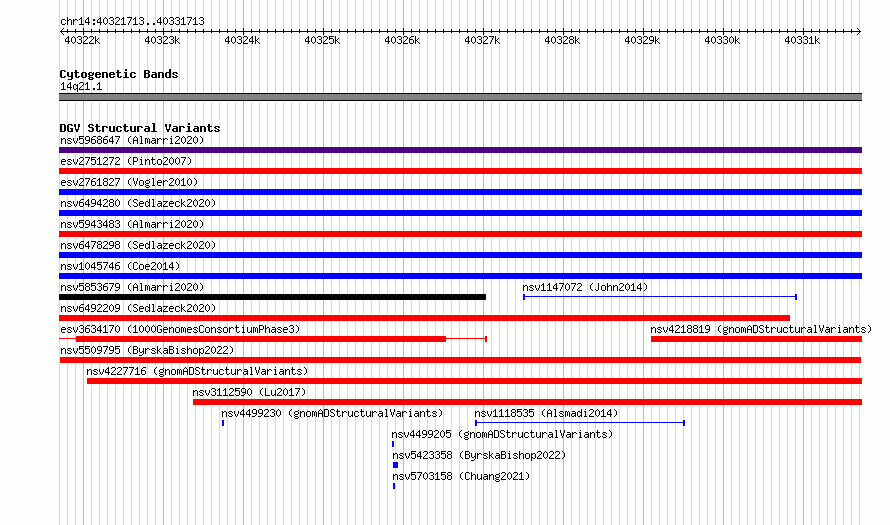Image resolution: width=890 pixels, height=525 pixels.
Task: Click the nsv3112590 (Lu2017) red bar
Action: [527, 402]
